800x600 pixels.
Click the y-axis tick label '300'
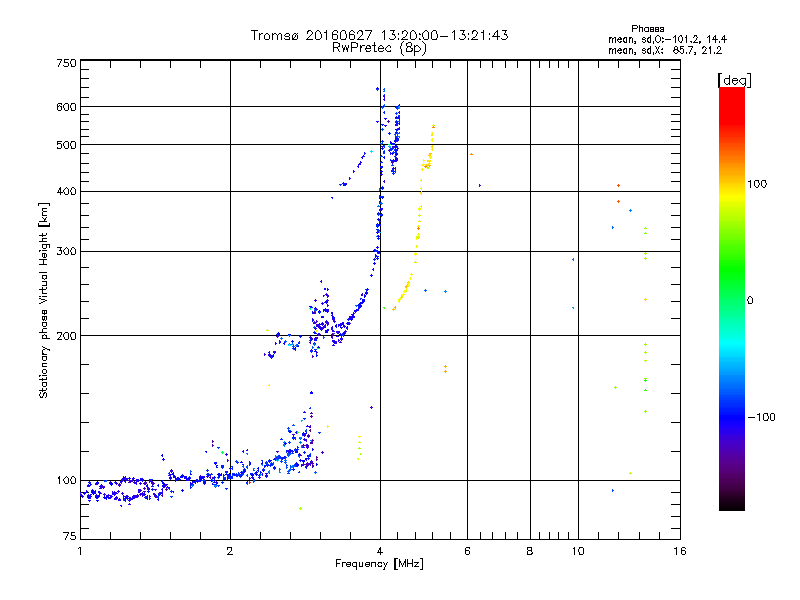pos(66,252)
